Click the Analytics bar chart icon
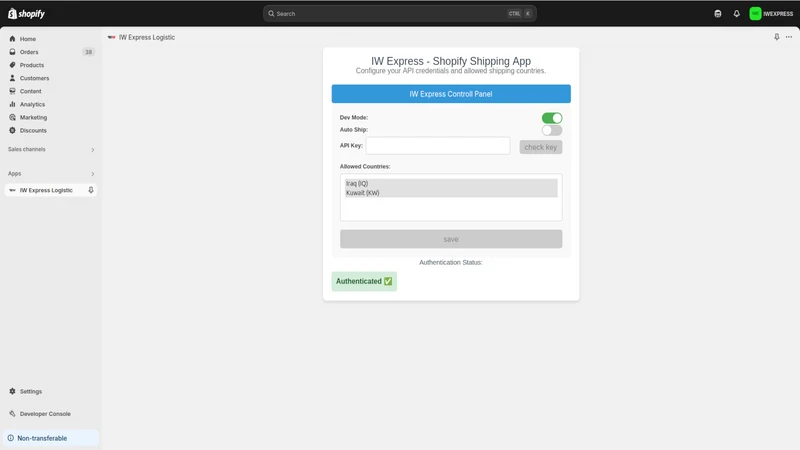This screenshot has height=450, width=800. [x=12, y=104]
